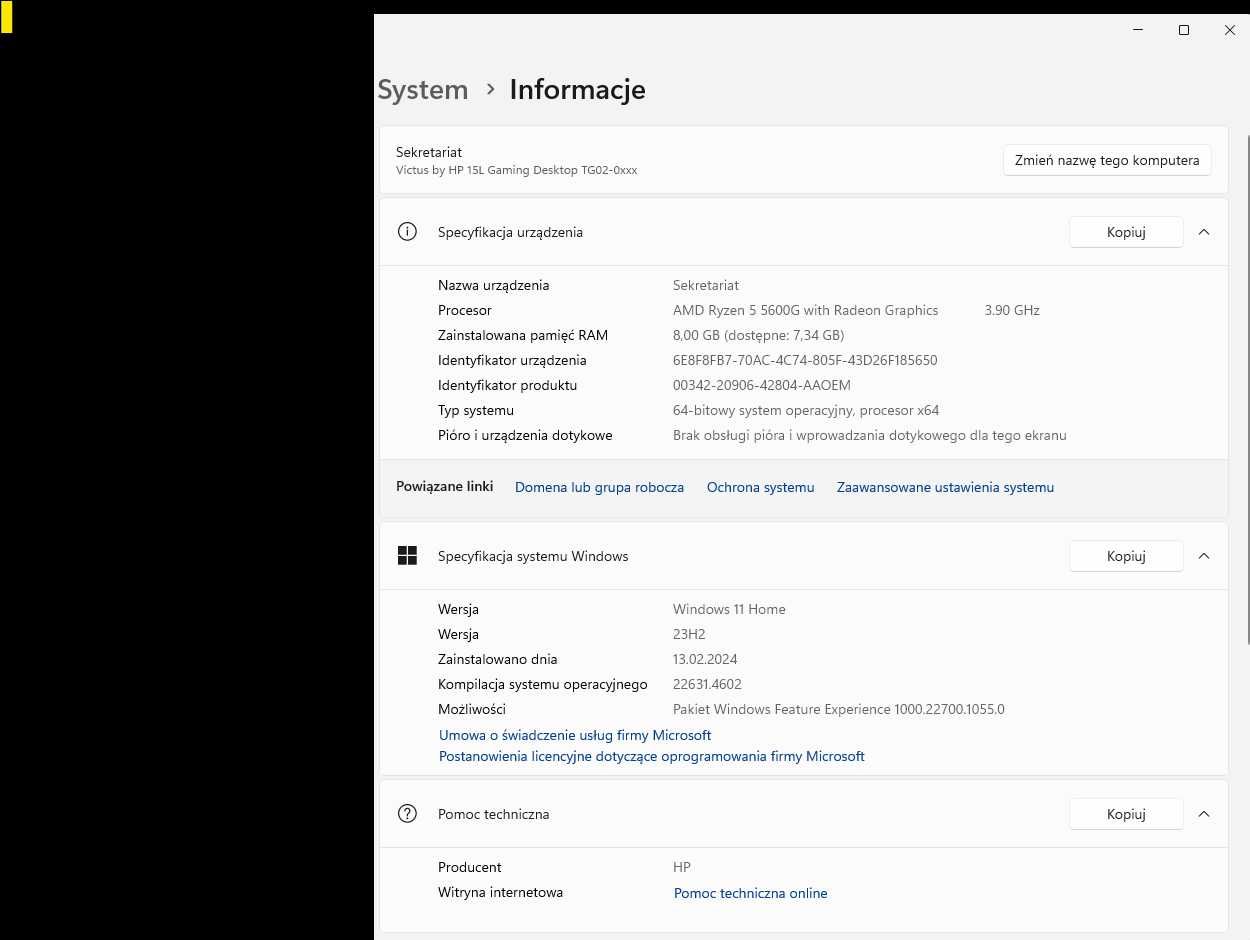Click the HP manufacturer value
The height and width of the screenshot is (940, 1250).
click(x=681, y=867)
